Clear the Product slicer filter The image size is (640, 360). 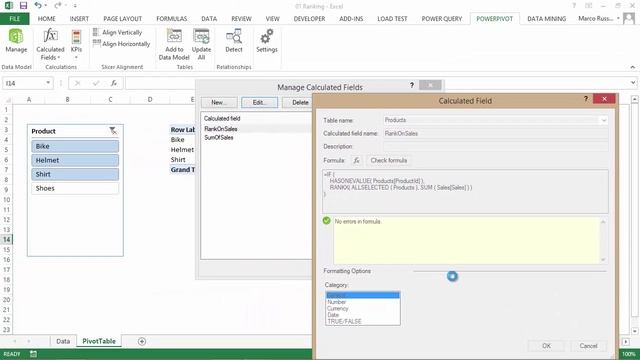[113, 131]
